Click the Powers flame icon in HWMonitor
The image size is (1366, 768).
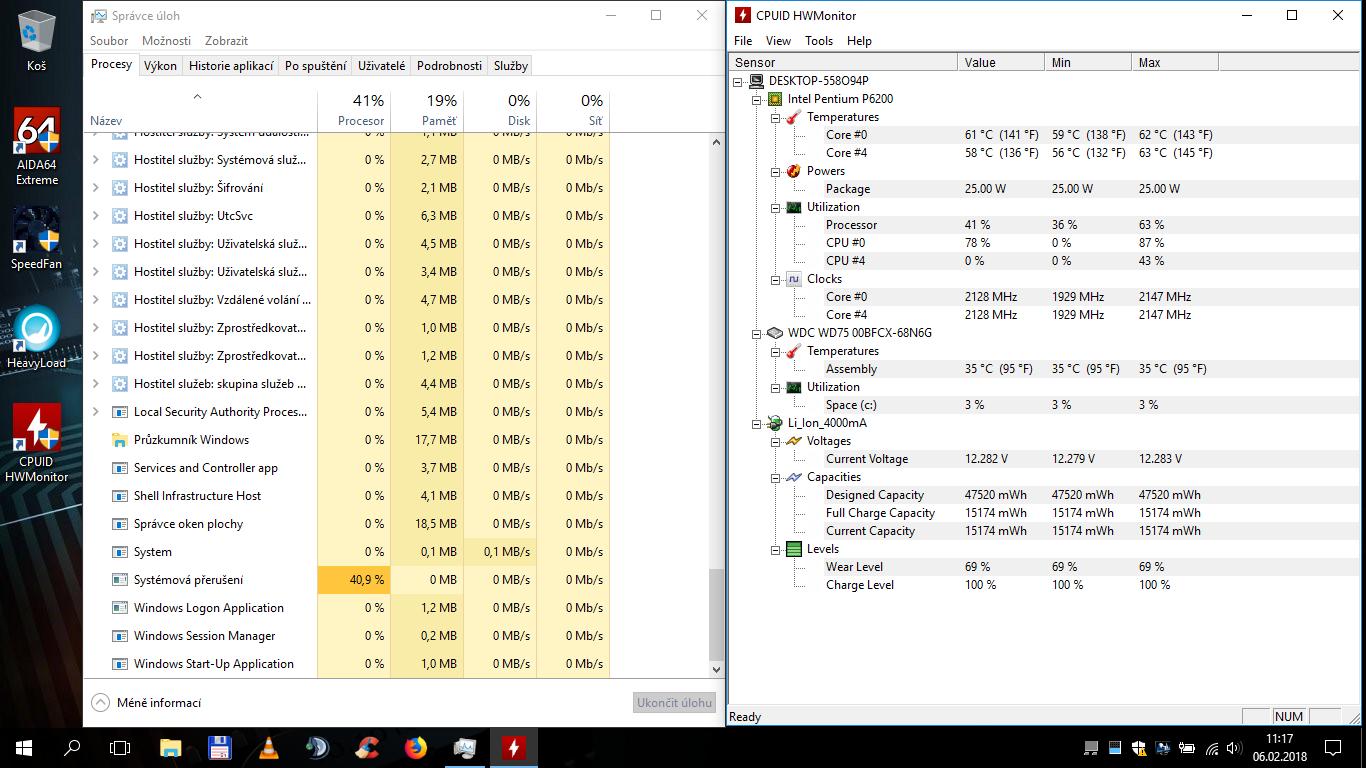pos(794,171)
